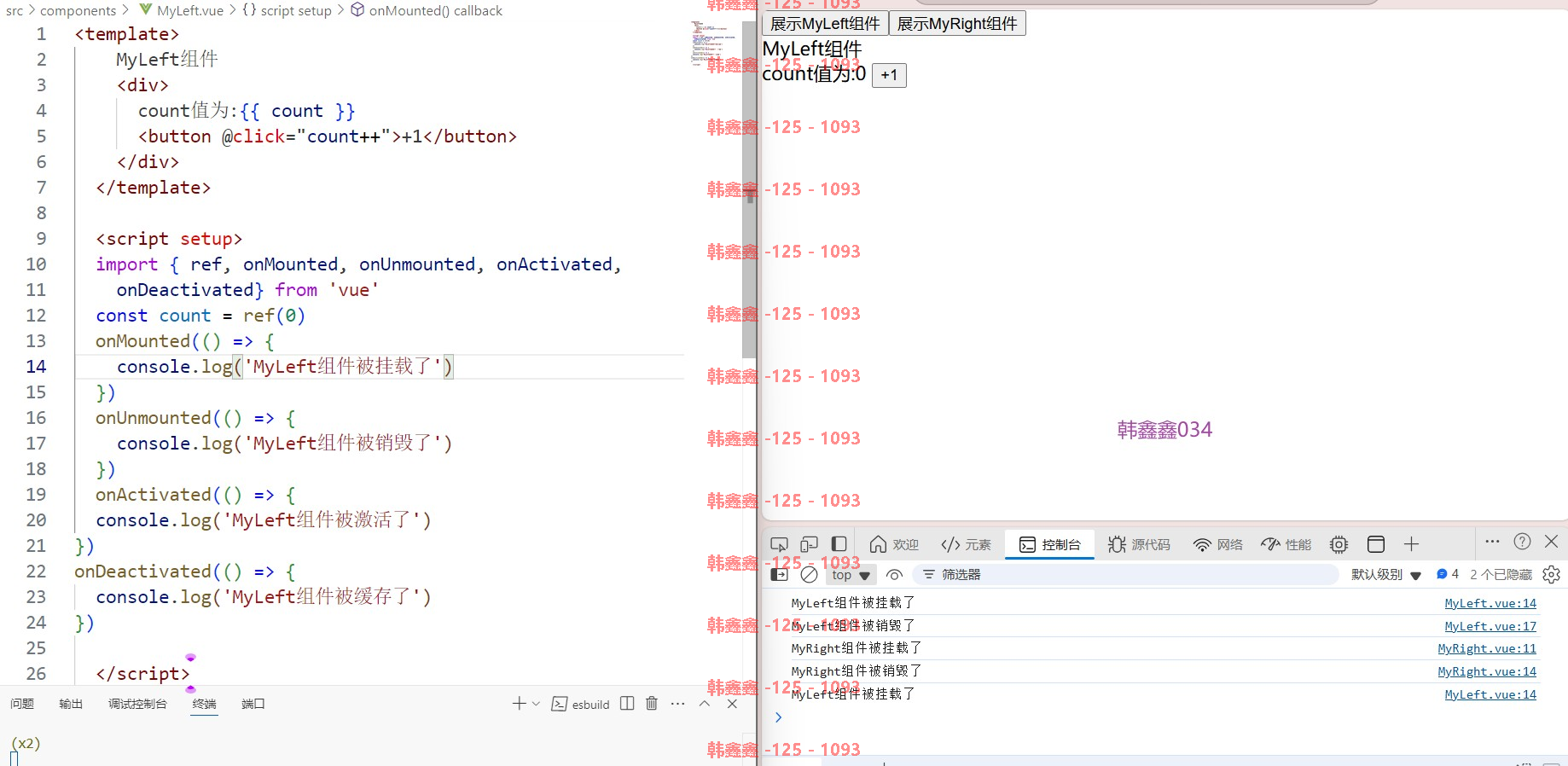This screenshot has height=766, width=1568.
Task: Open the 端口 ports panel tab
Action: 253,704
